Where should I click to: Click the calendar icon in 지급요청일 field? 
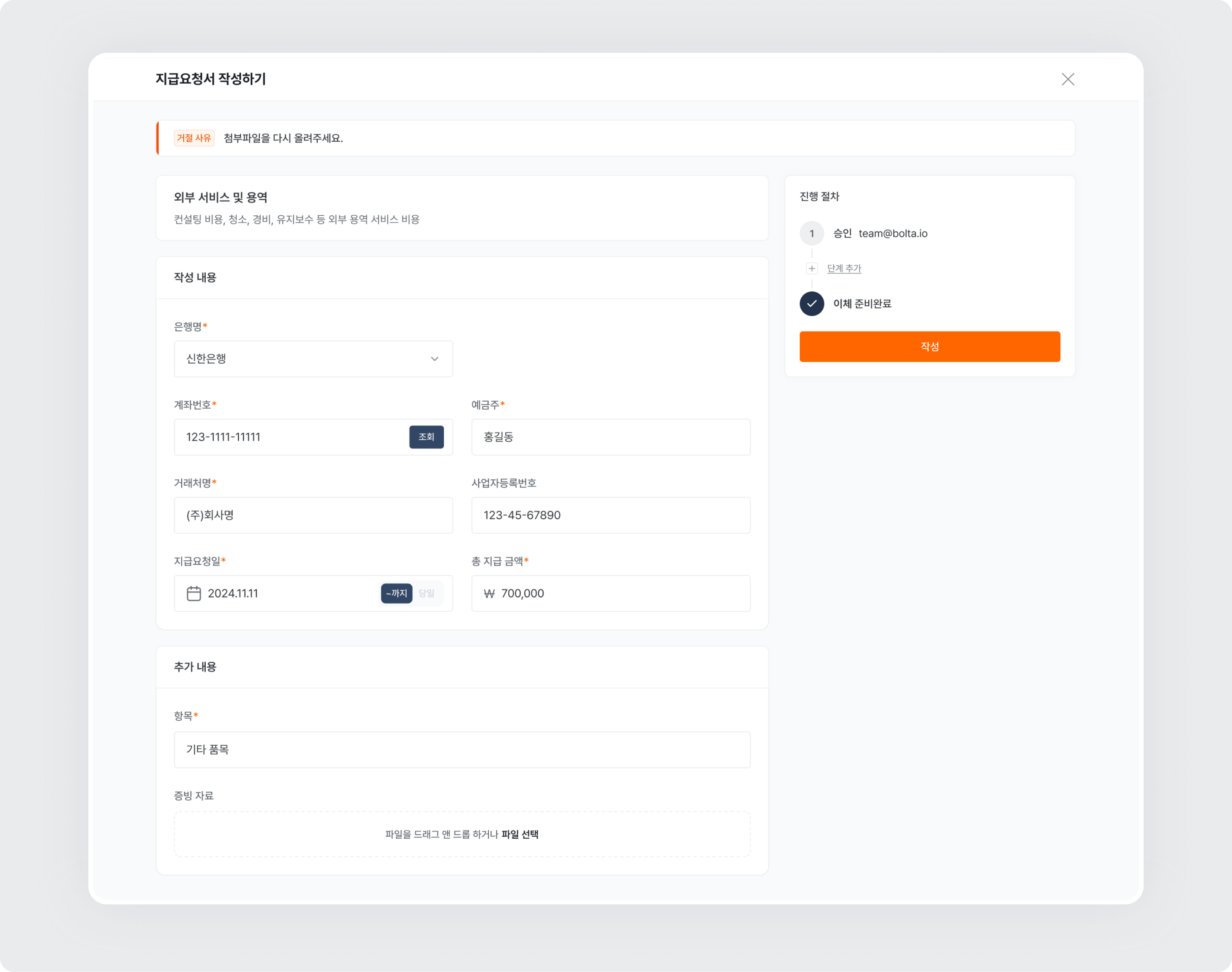pos(194,593)
